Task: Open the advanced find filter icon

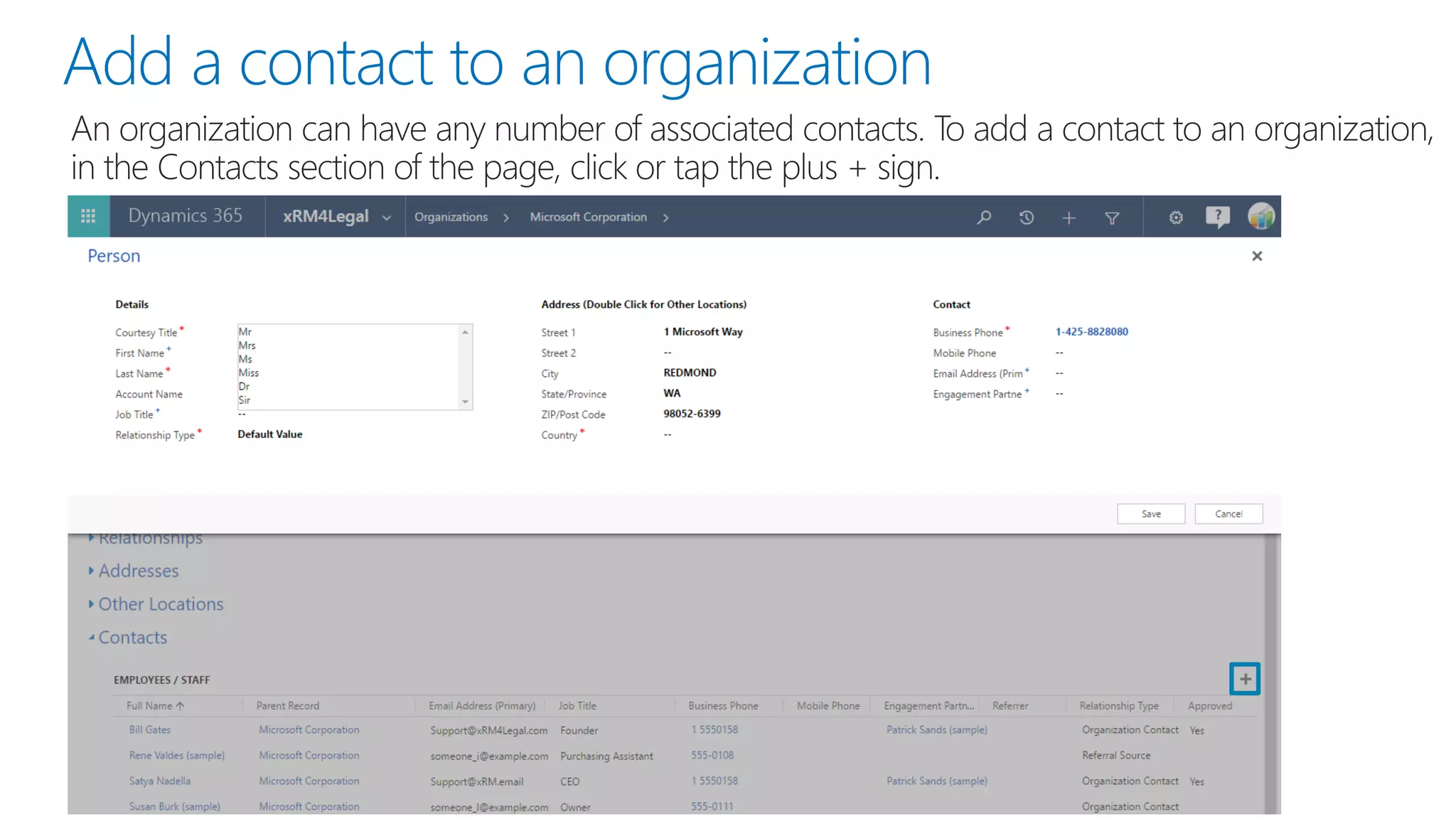Action: pyautogui.click(x=1112, y=218)
